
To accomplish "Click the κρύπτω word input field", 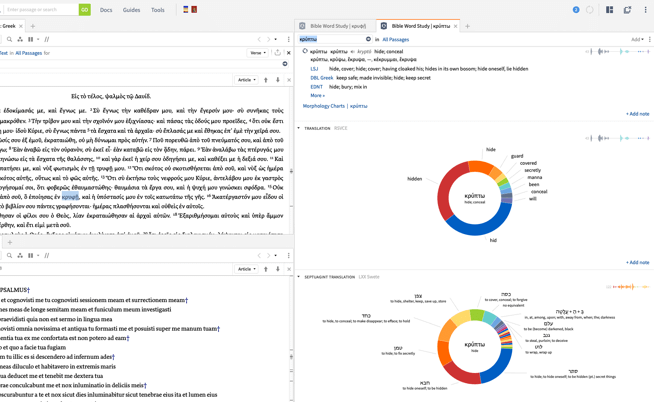I will (332, 39).
